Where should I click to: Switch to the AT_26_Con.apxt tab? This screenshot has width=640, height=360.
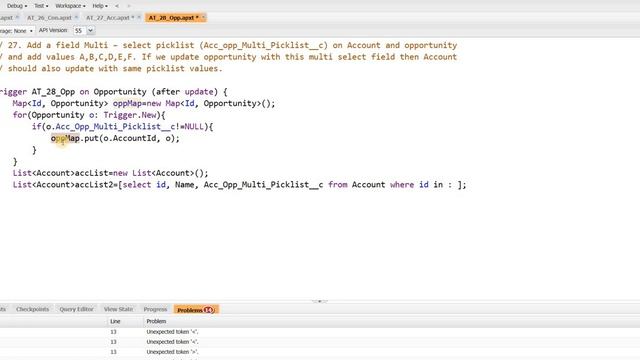coord(49,18)
